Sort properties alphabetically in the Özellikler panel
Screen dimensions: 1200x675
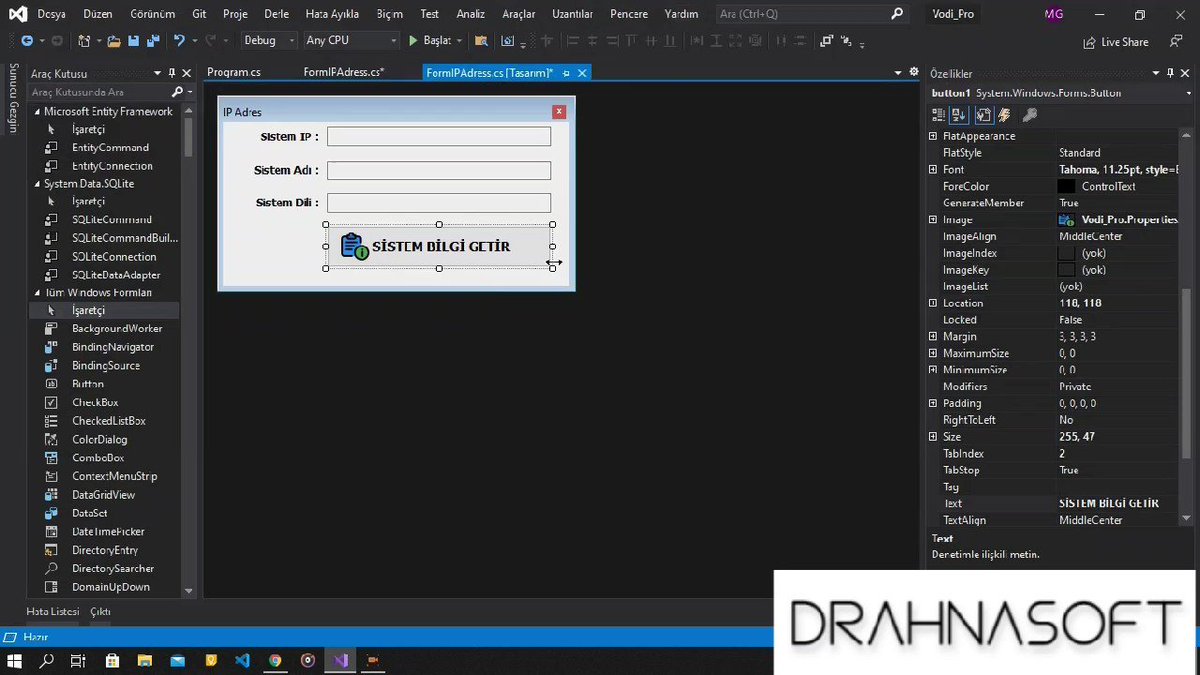[957, 115]
